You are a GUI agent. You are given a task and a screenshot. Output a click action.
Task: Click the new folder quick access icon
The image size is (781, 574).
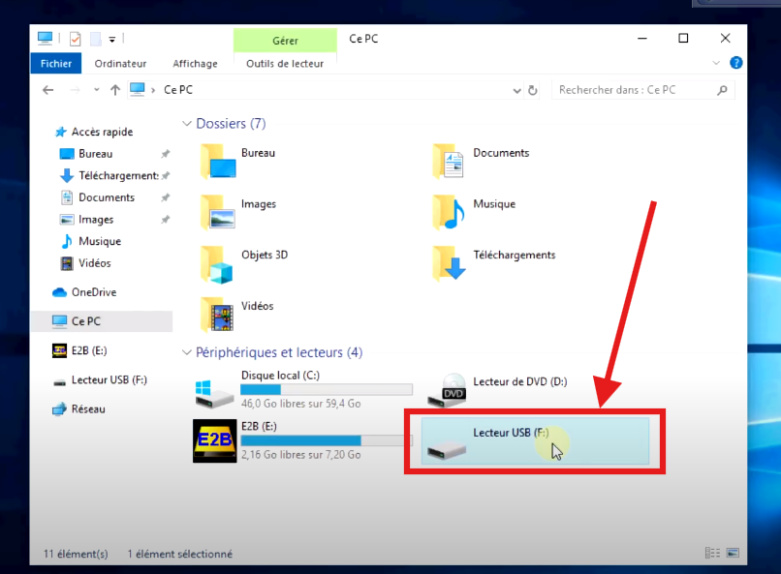[96, 38]
